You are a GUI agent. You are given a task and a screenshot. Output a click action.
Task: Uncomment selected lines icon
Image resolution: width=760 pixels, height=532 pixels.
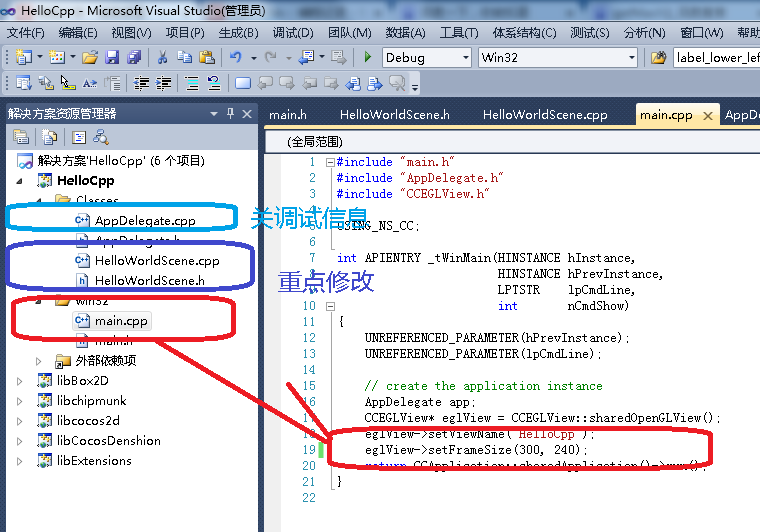pos(214,83)
